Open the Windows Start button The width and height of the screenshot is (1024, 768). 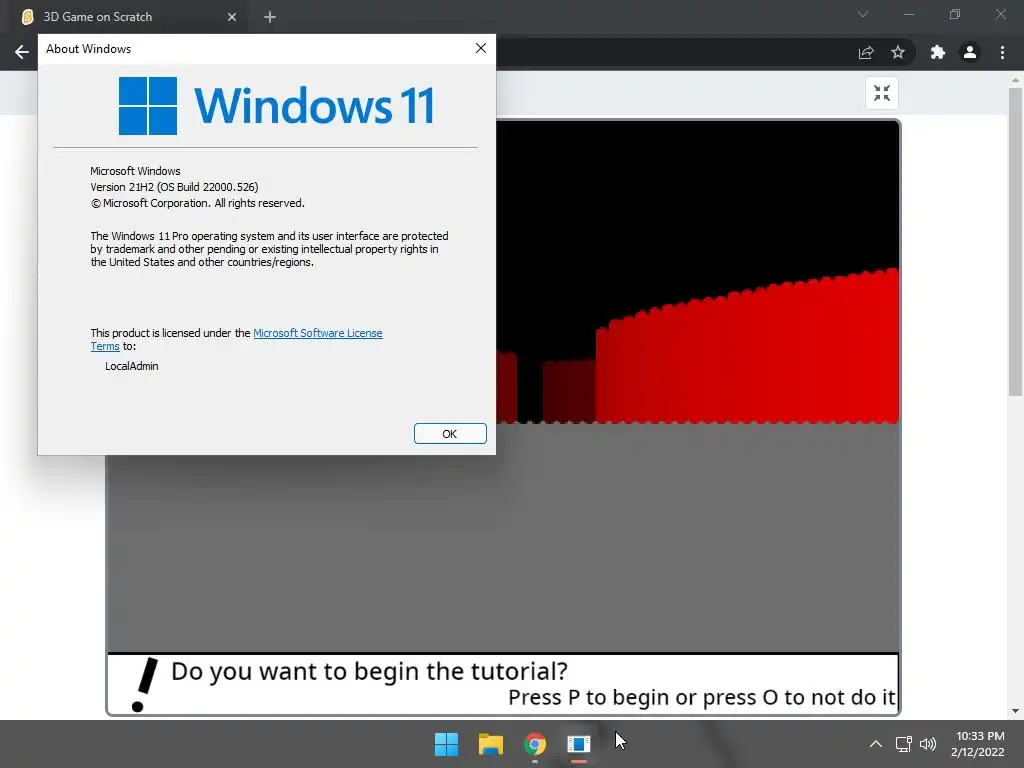(x=447, y=744)
